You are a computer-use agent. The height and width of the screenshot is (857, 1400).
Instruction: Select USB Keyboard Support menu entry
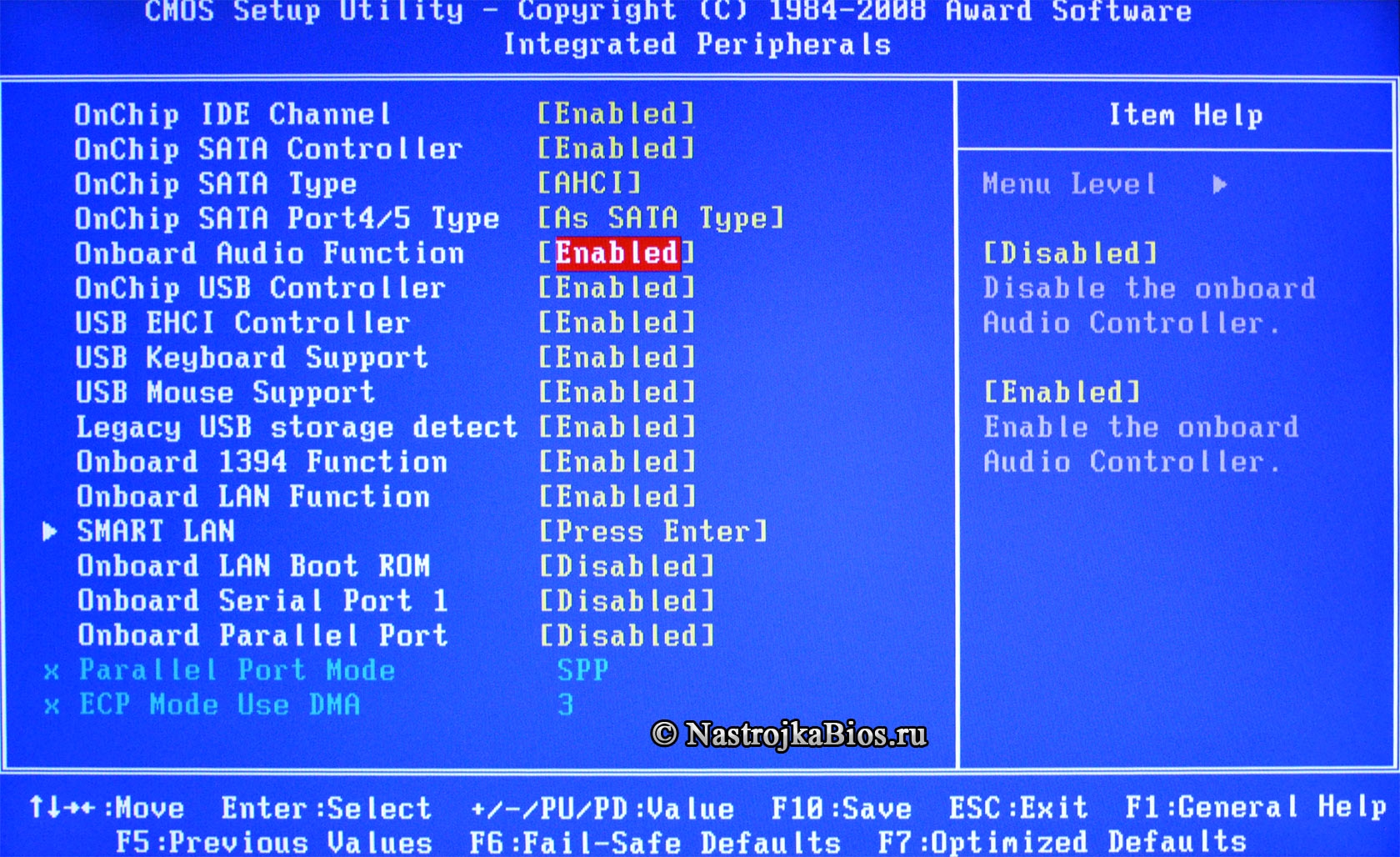252,358
